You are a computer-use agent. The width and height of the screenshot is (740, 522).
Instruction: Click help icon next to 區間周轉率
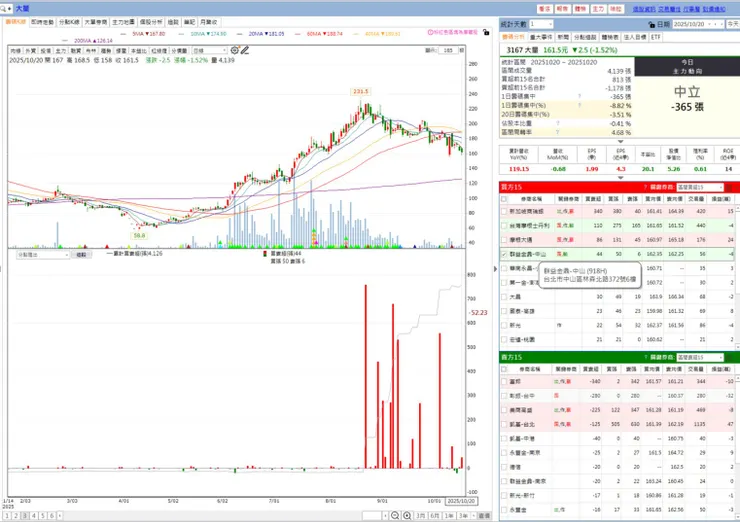pyautogui.click(x=557, y=132)
